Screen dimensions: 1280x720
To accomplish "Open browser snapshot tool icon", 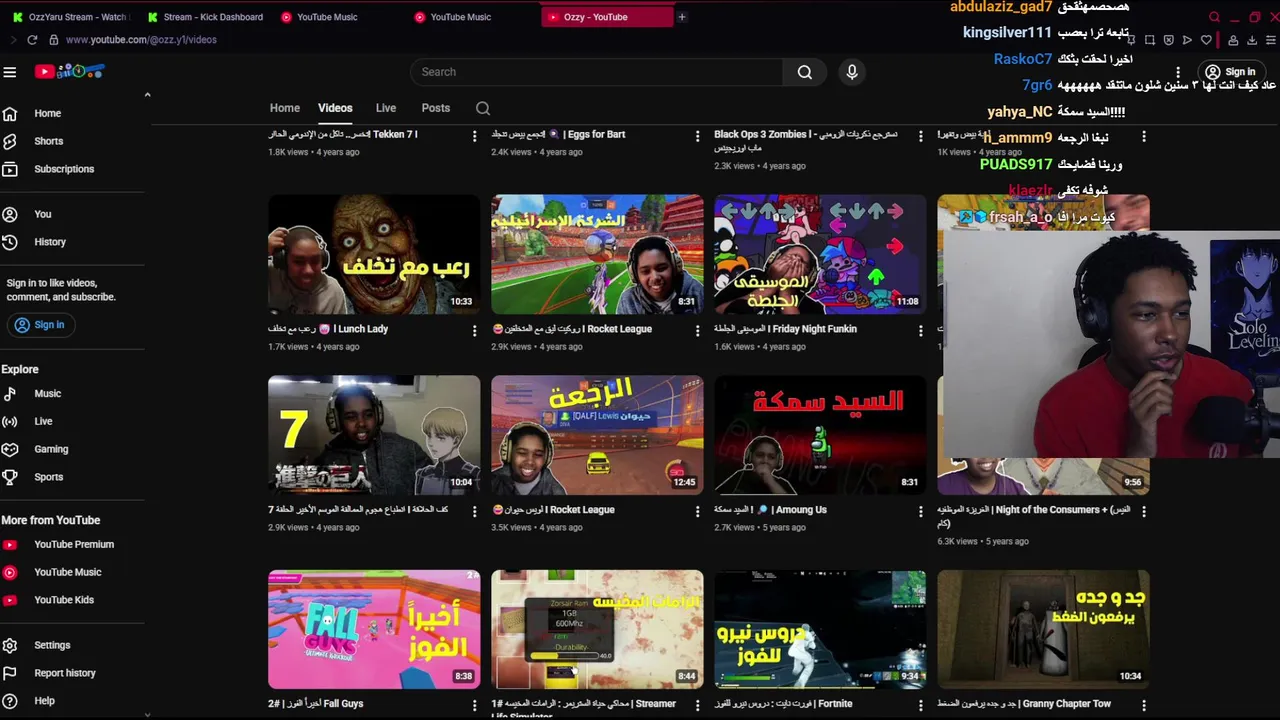I will [x=1149, y=40].
